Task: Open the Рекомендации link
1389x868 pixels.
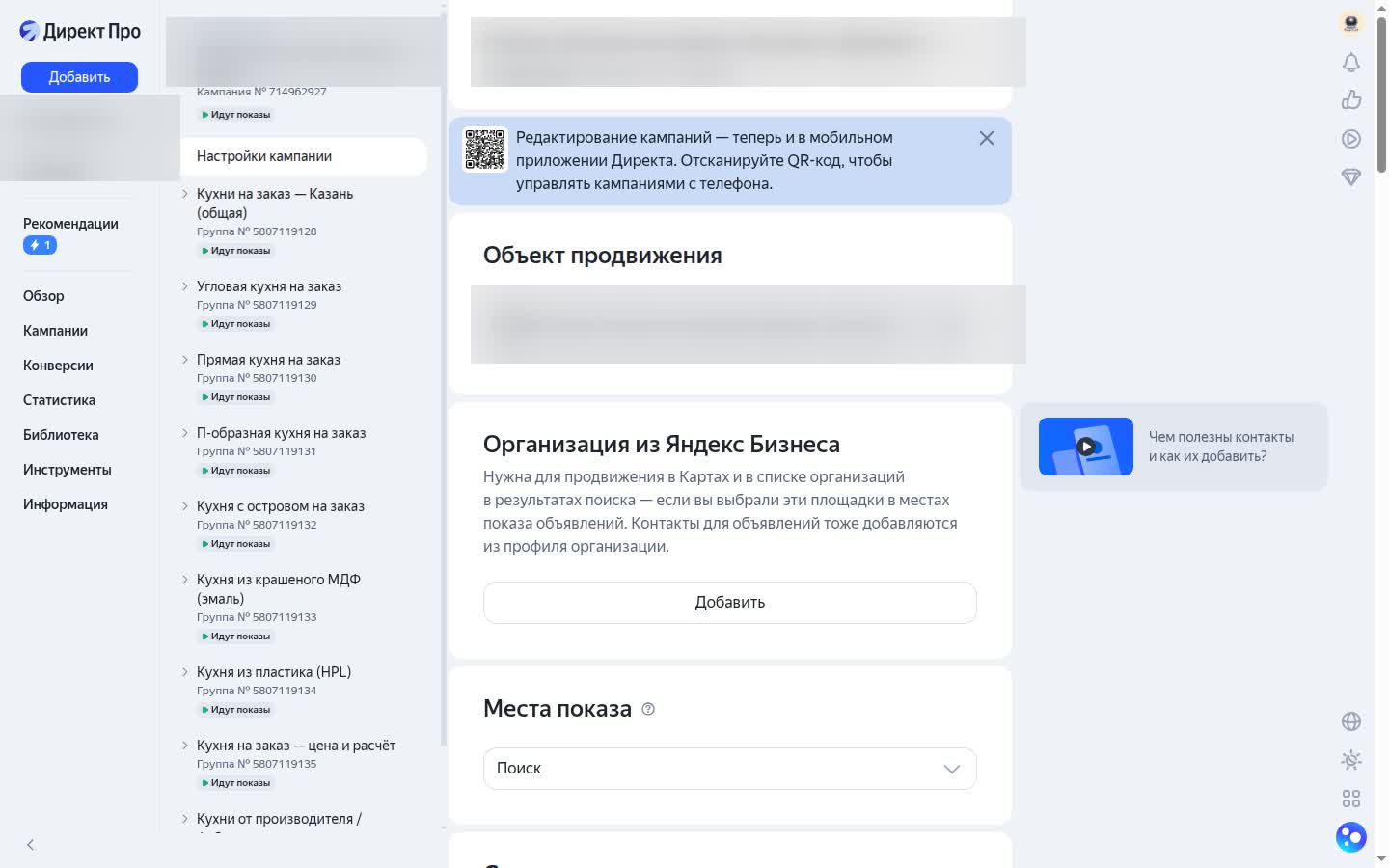Action: pyautogui.click(x=70, y=224)
